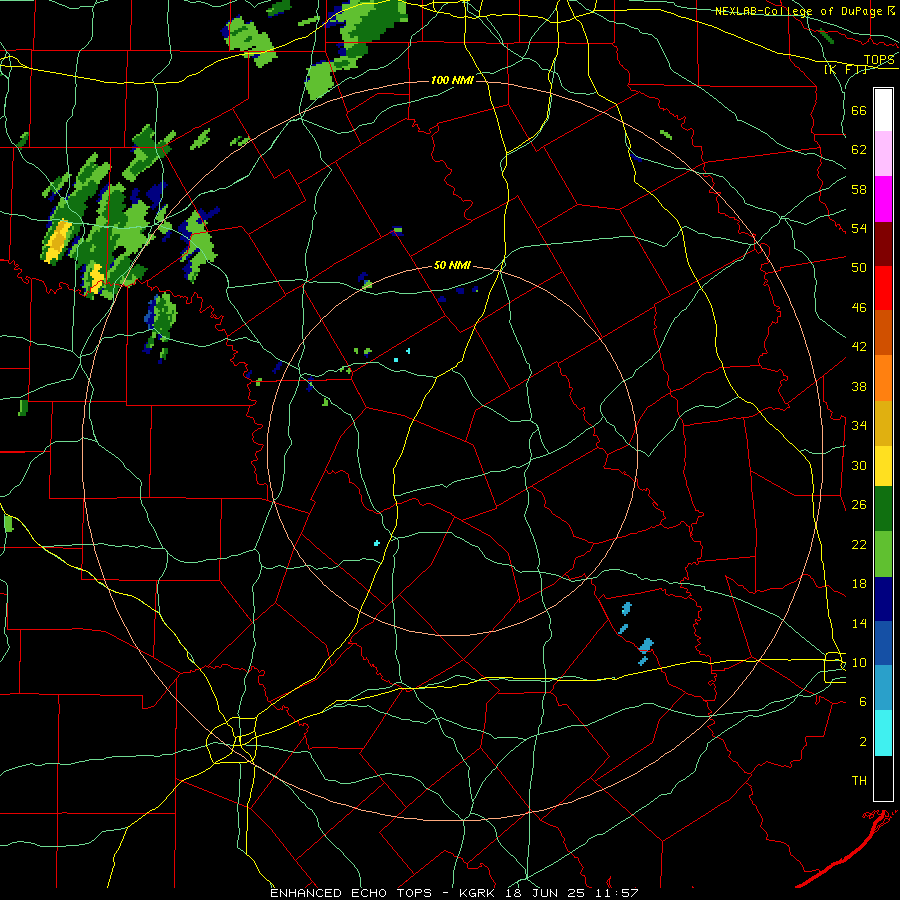
Task: Click the magenta legend swatch
Action: pyautogui.click(x=883, y=199)
